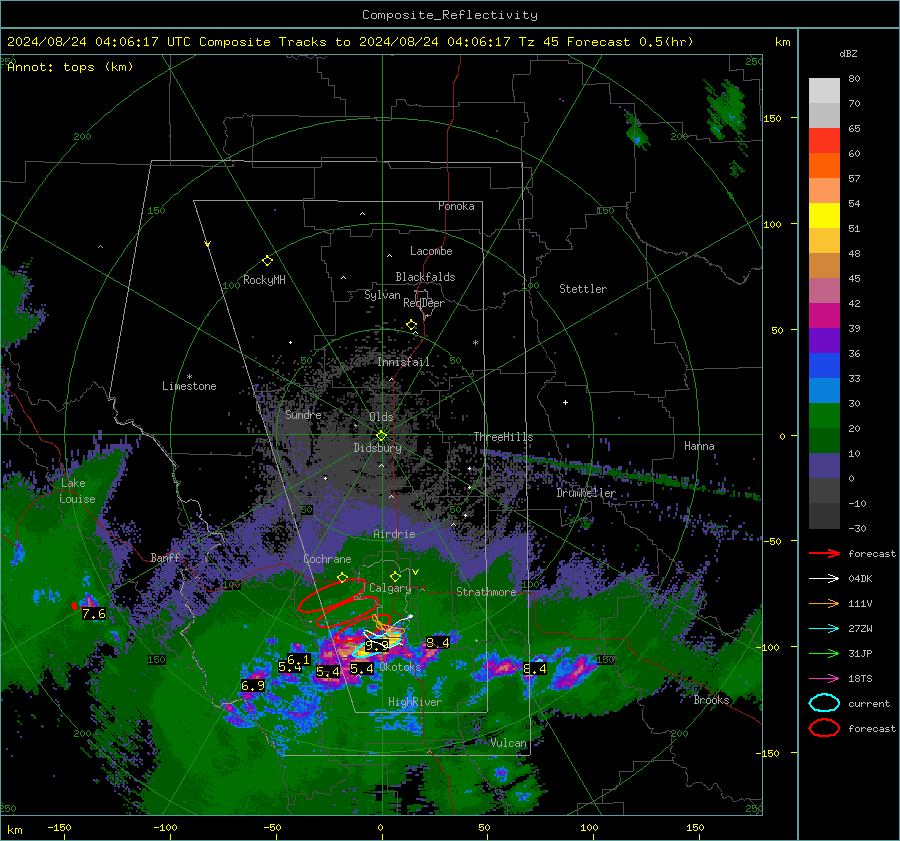Image resolution: width=900 pixels, height=841 pixels.
Task: Click the 7.6 storm tops label
Action: coord(94,614)
